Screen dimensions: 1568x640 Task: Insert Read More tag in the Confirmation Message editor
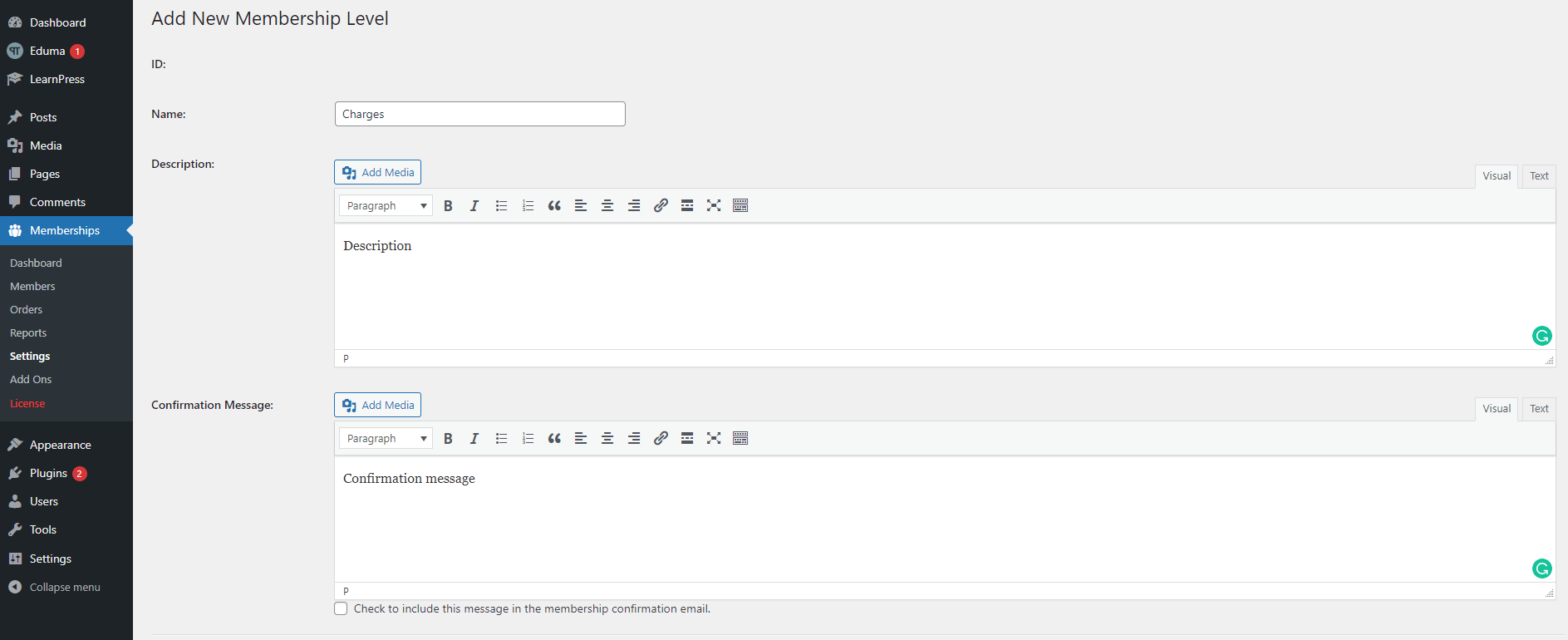[x=687, y=438]
